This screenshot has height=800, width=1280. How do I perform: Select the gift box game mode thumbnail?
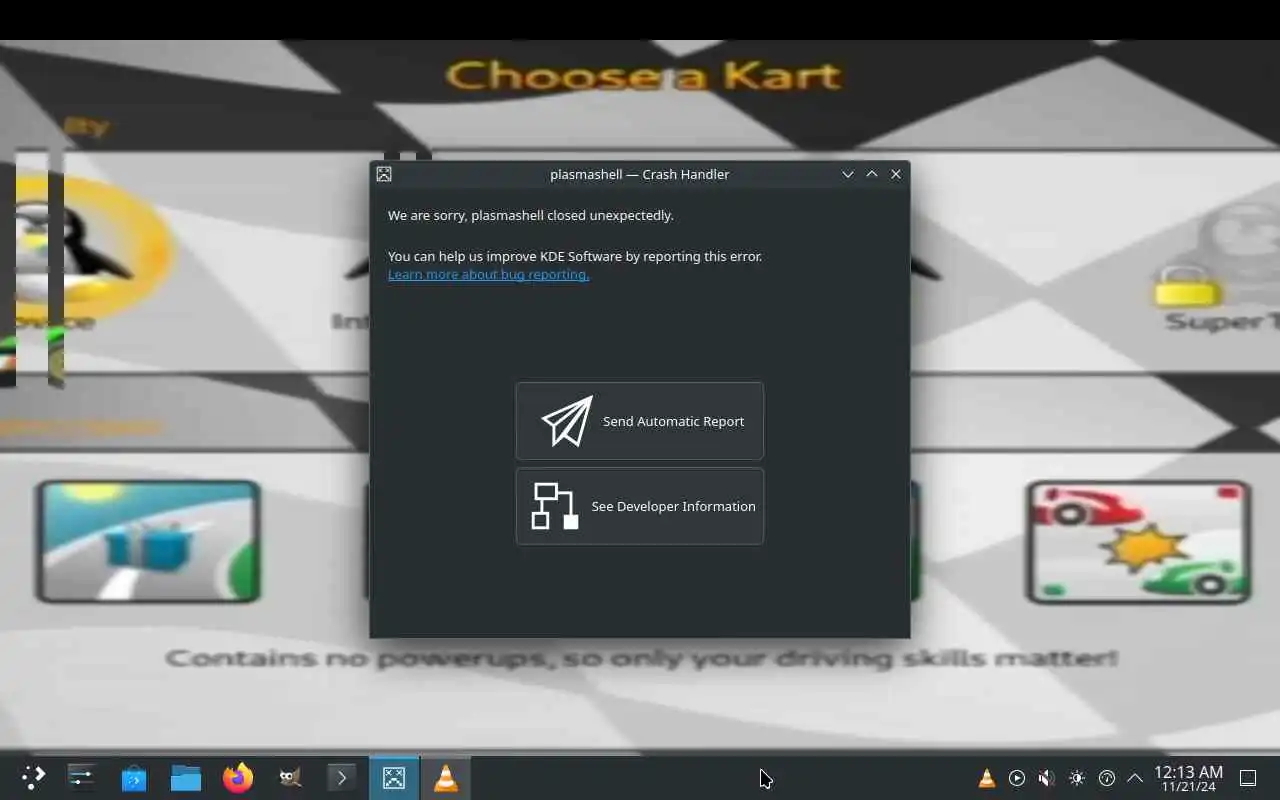click(148, 541)
